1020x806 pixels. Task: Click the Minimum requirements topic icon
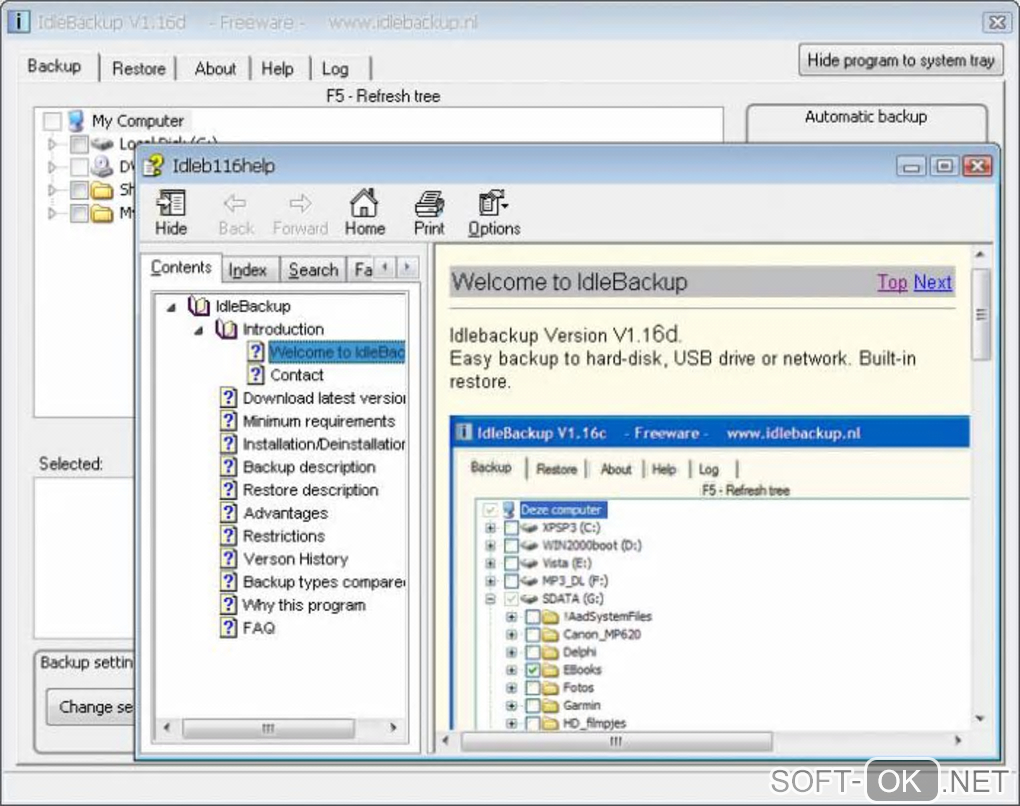point(228,421)
